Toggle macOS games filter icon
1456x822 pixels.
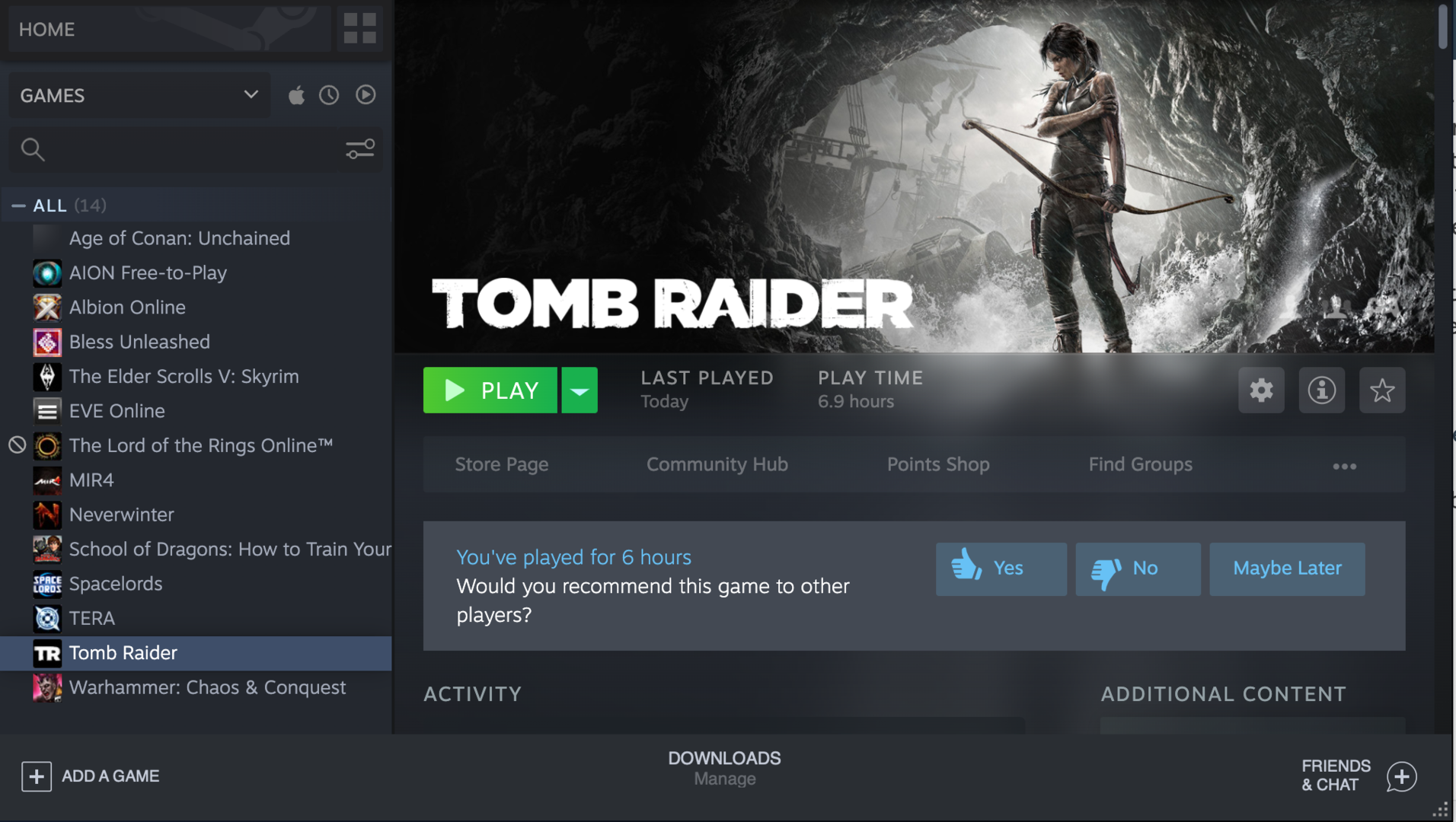[x=296, y=95]
